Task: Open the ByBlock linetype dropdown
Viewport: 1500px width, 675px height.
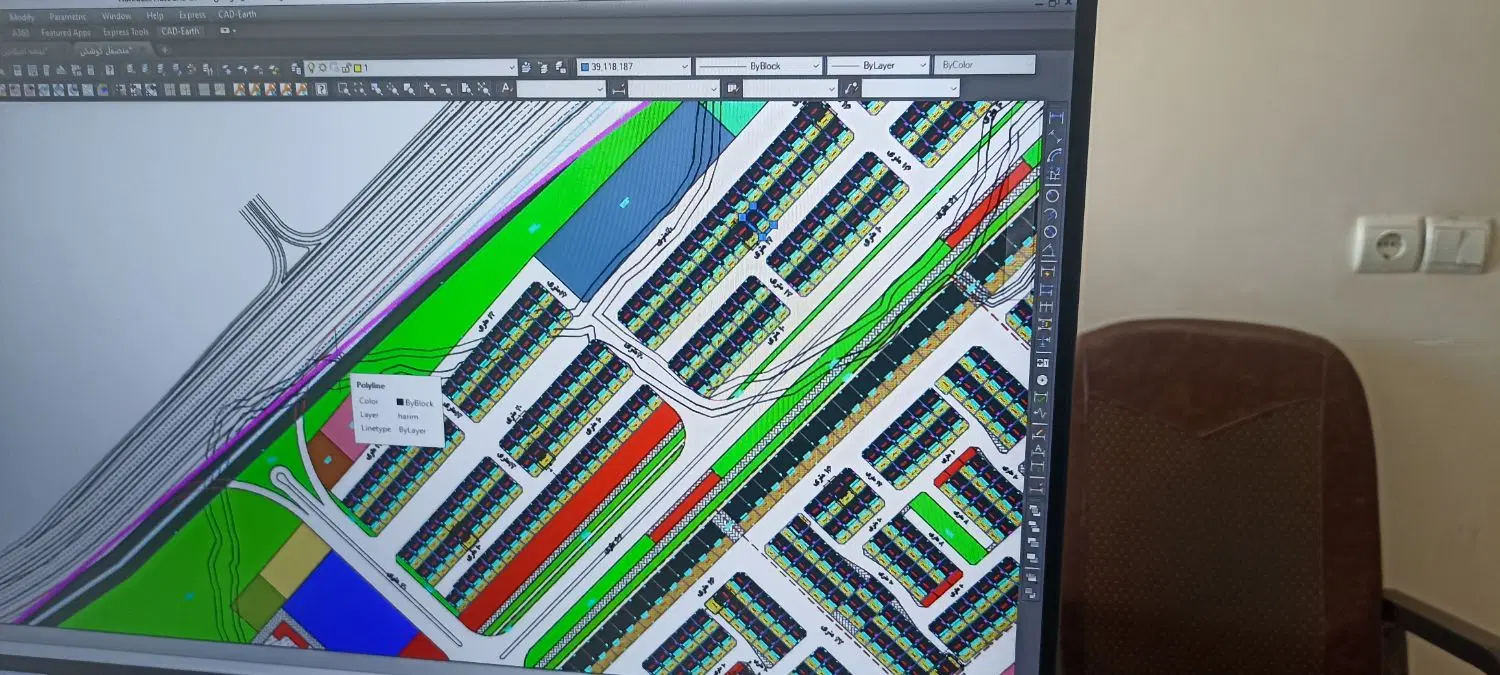Action: pos(758,65)
